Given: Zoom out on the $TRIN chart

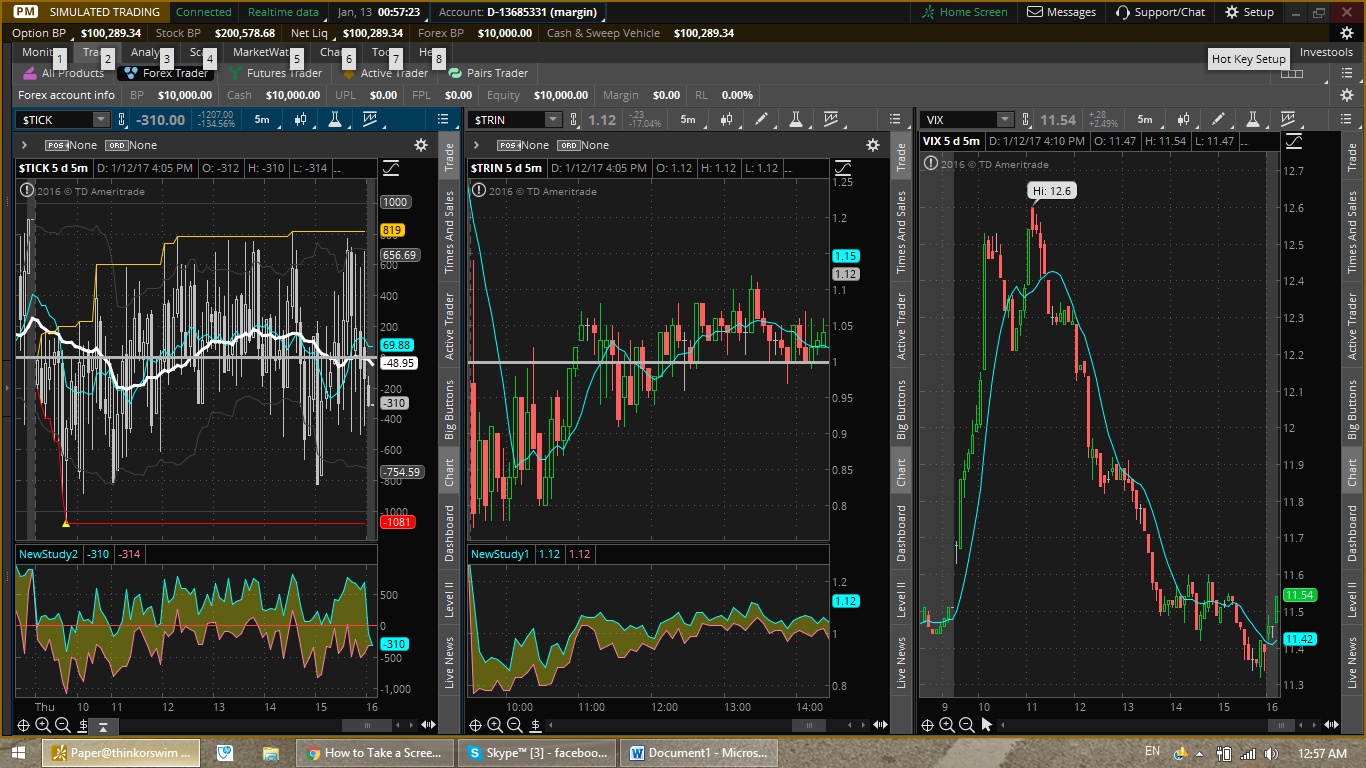Looking at the screenshot, I should pyautogui.click(x=516, y=725).
